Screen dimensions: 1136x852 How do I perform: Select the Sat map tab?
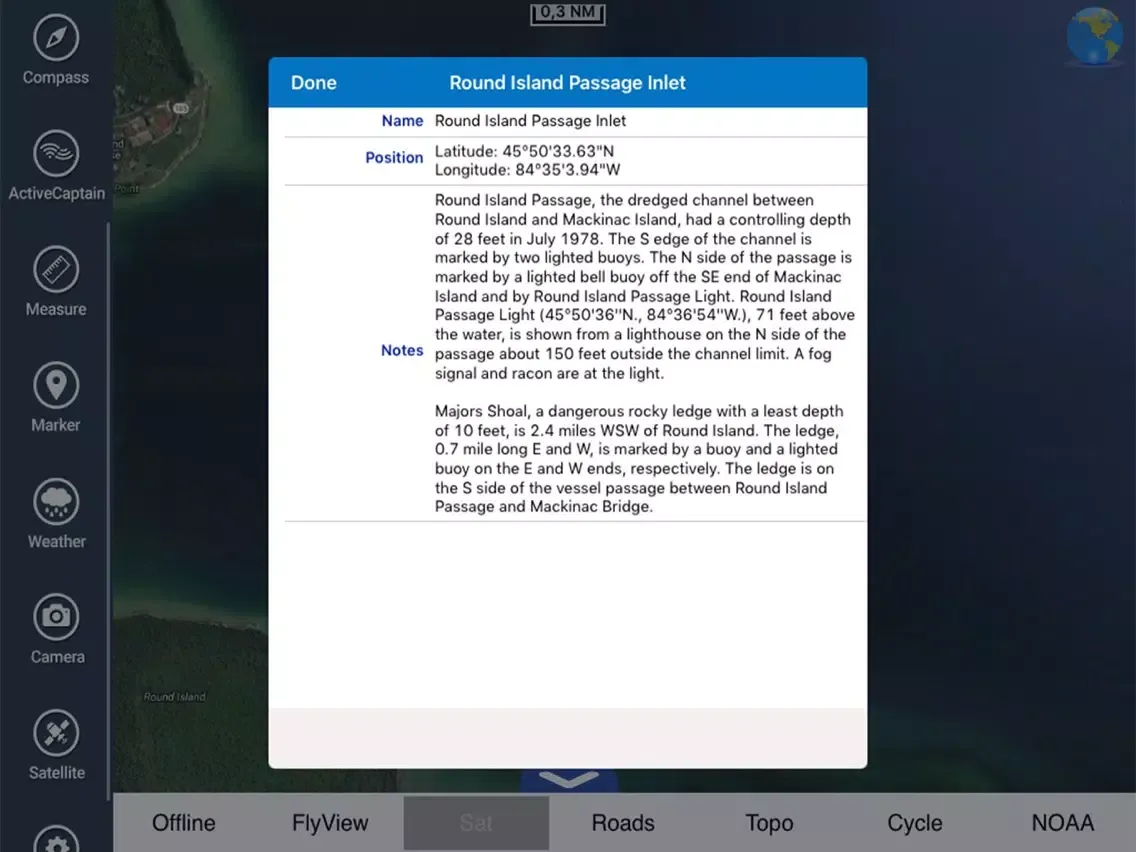click(x=476, y=823)
